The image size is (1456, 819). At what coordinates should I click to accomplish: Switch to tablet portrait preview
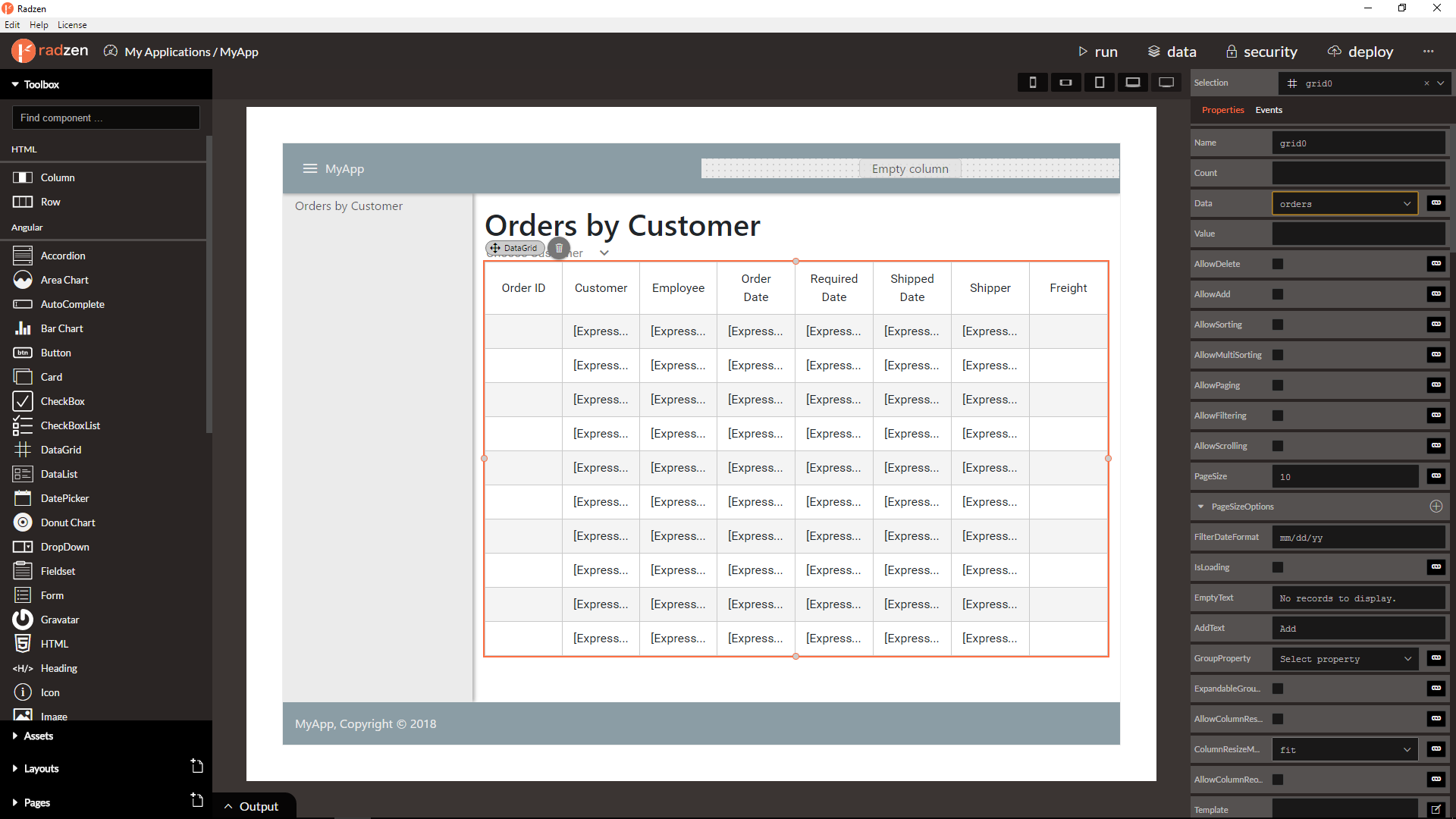1099,83
